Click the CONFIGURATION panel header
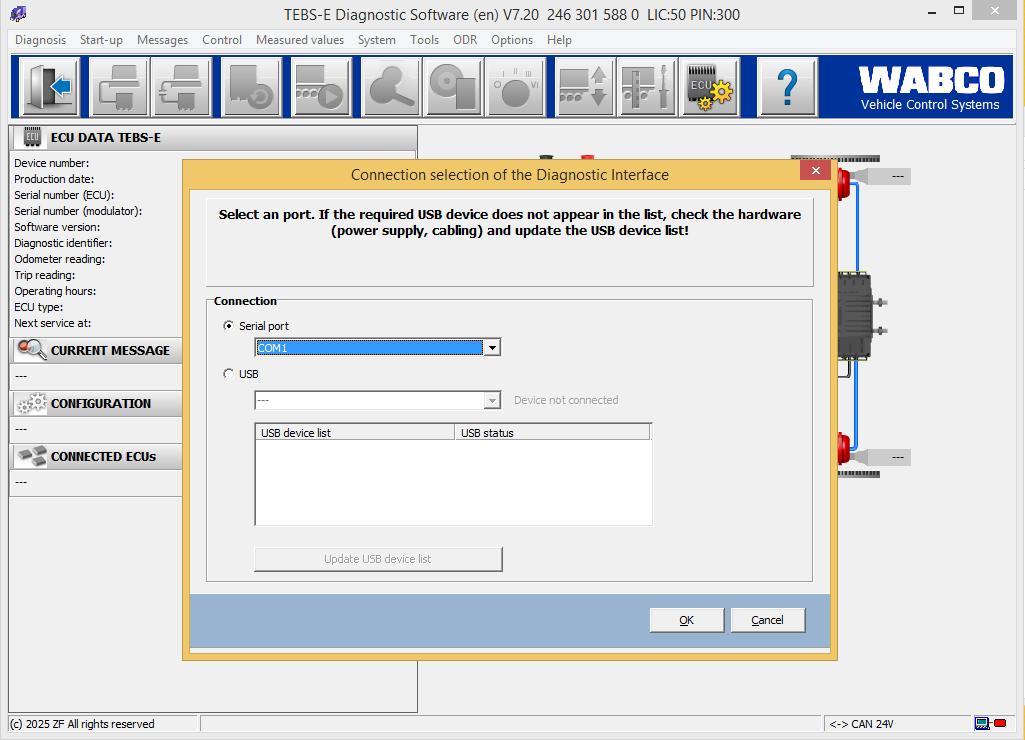 pos(97,403)
